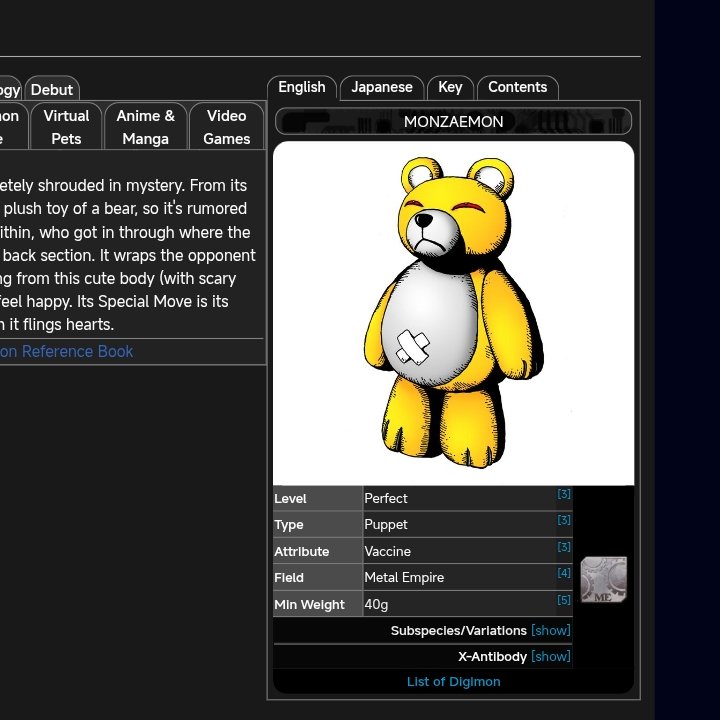Switch to the English tab

[302, 87]
